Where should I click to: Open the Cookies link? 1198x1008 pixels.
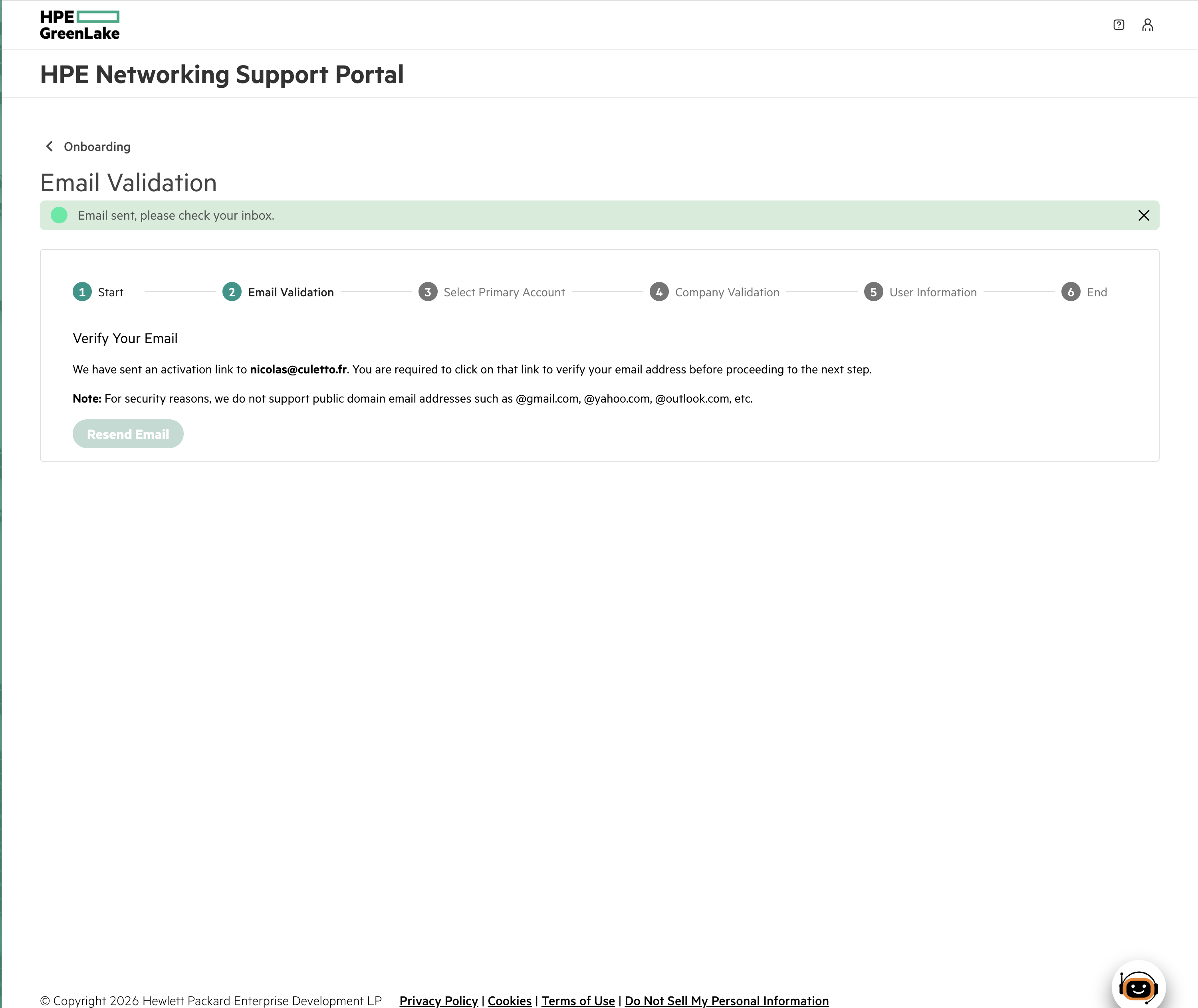pyautogui.click(x=510, y=1000)
